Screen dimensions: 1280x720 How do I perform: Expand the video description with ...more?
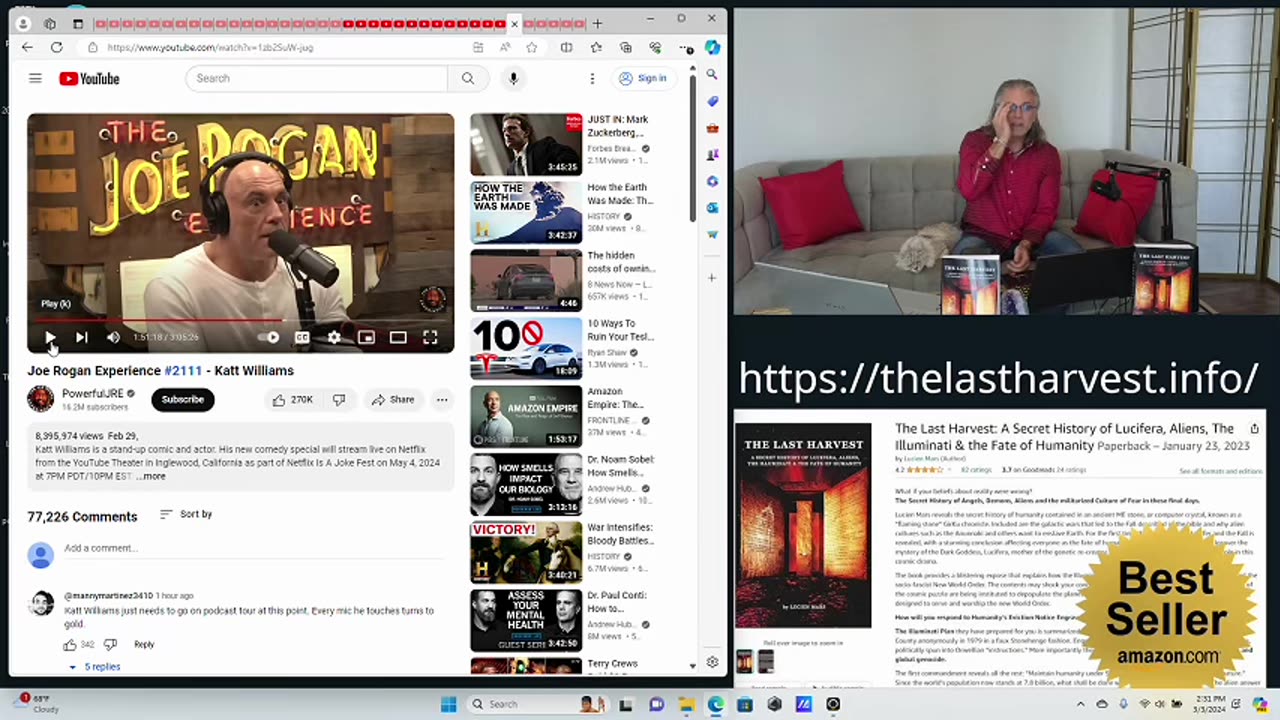coord(151,476)
